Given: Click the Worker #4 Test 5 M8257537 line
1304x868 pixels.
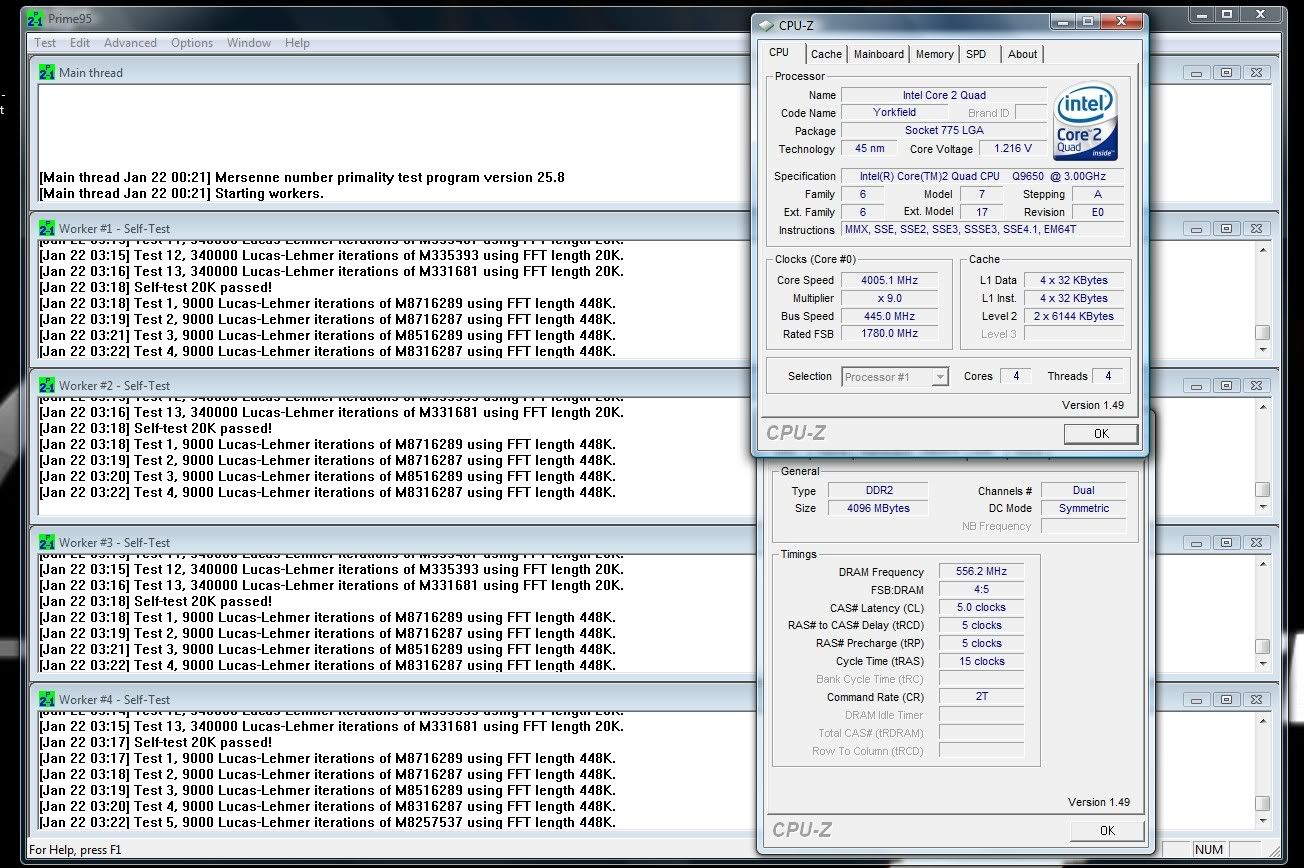Looking at the screenshot, I should click(x=328, y=822).
